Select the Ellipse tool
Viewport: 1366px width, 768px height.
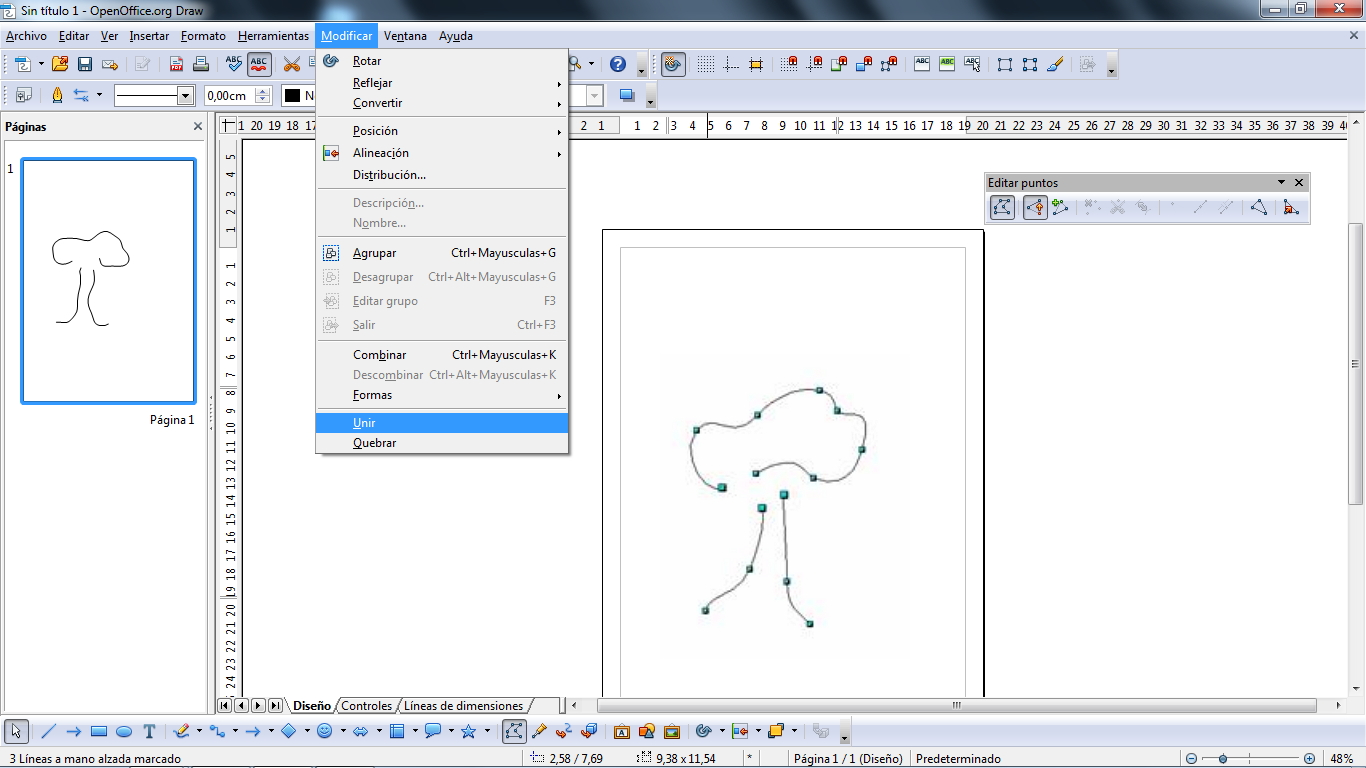[124, 731]
